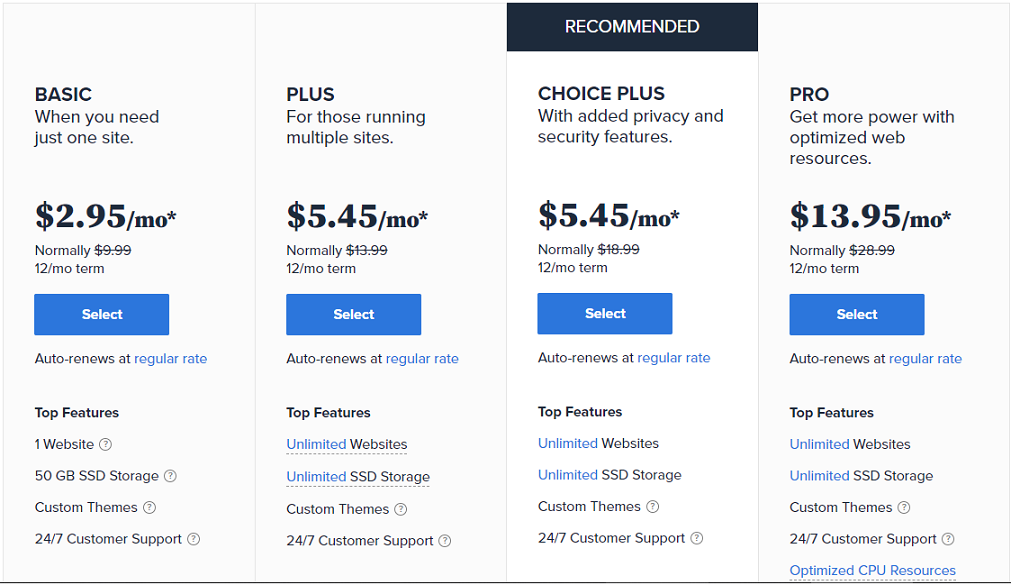The image size is (1011, 585).
Task: Click the Recommended banner above Choice Plus
Action: [x=632, y=27]
